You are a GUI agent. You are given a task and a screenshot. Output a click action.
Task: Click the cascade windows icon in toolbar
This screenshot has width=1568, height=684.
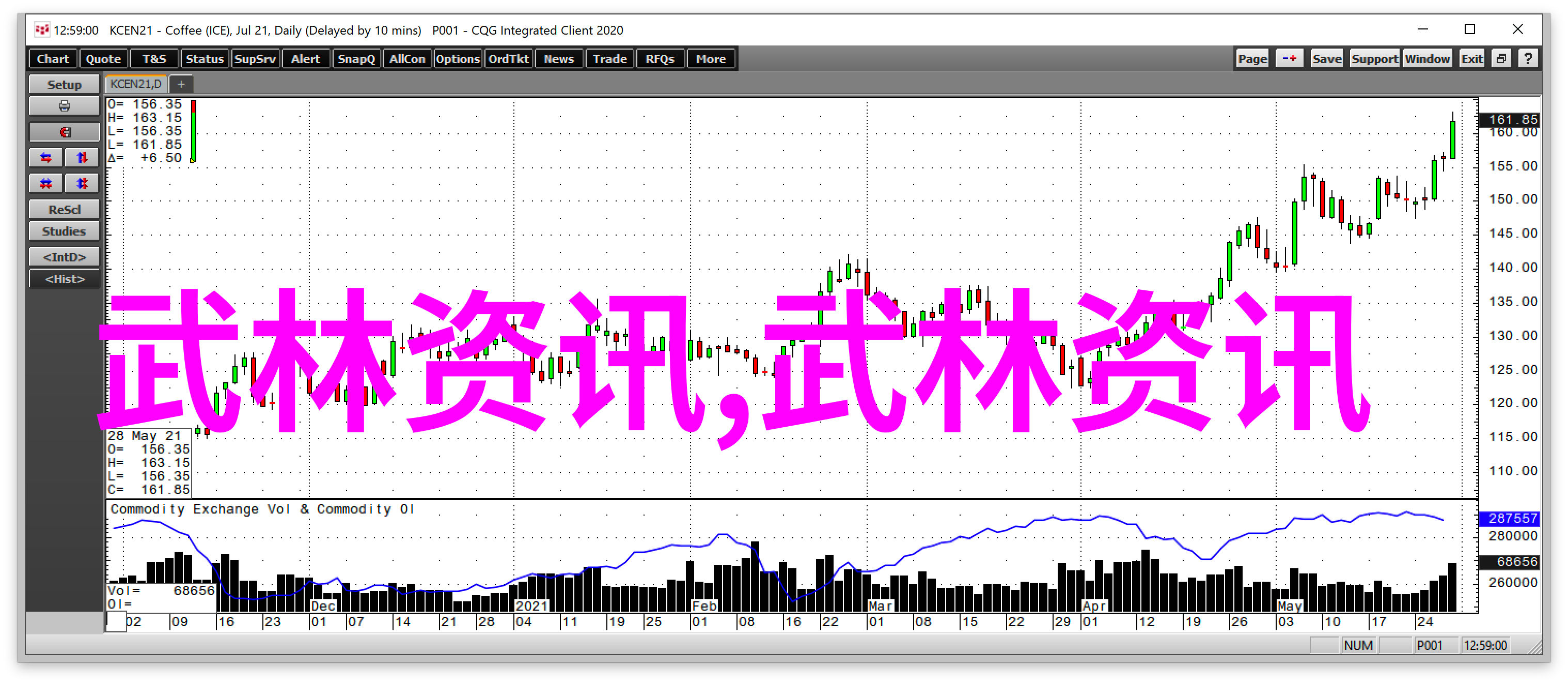pos(1501,59)
